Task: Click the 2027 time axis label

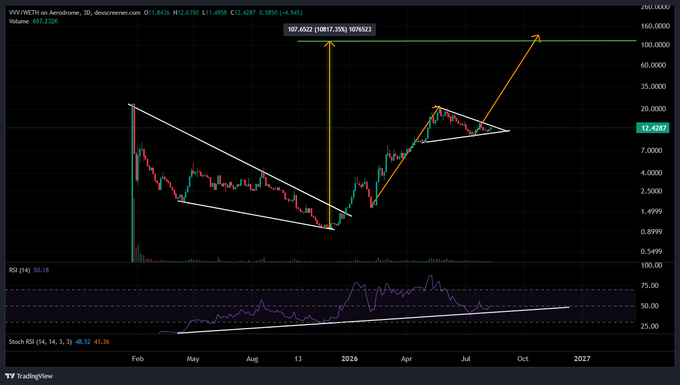Action: point(582,359)
